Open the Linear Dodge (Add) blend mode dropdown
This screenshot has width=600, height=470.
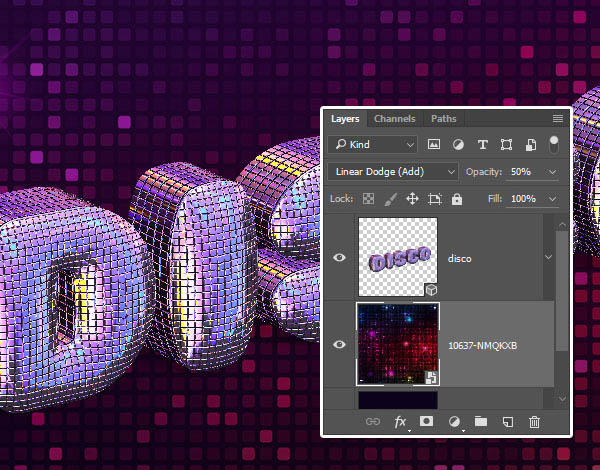click(x=392, y=172)
